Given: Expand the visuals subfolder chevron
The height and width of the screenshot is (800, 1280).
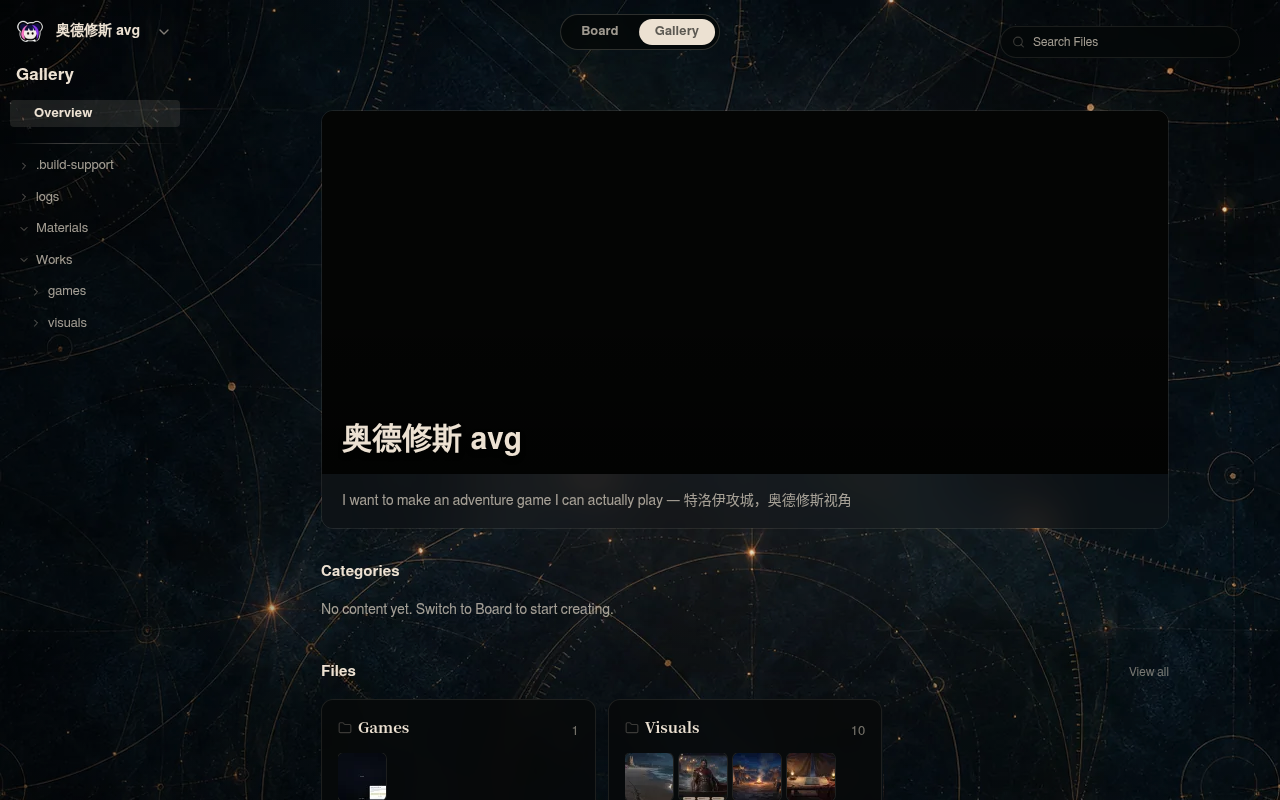Looking at the screenshot, I should click(x=36, y=323).
